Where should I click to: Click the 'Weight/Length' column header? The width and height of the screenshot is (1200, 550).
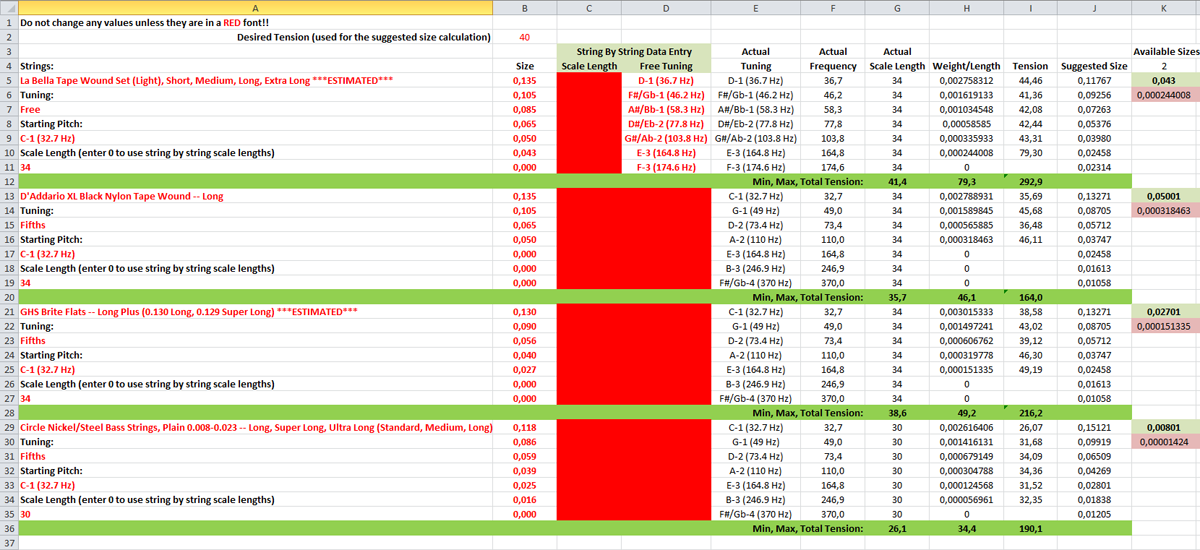coord(966,66)
